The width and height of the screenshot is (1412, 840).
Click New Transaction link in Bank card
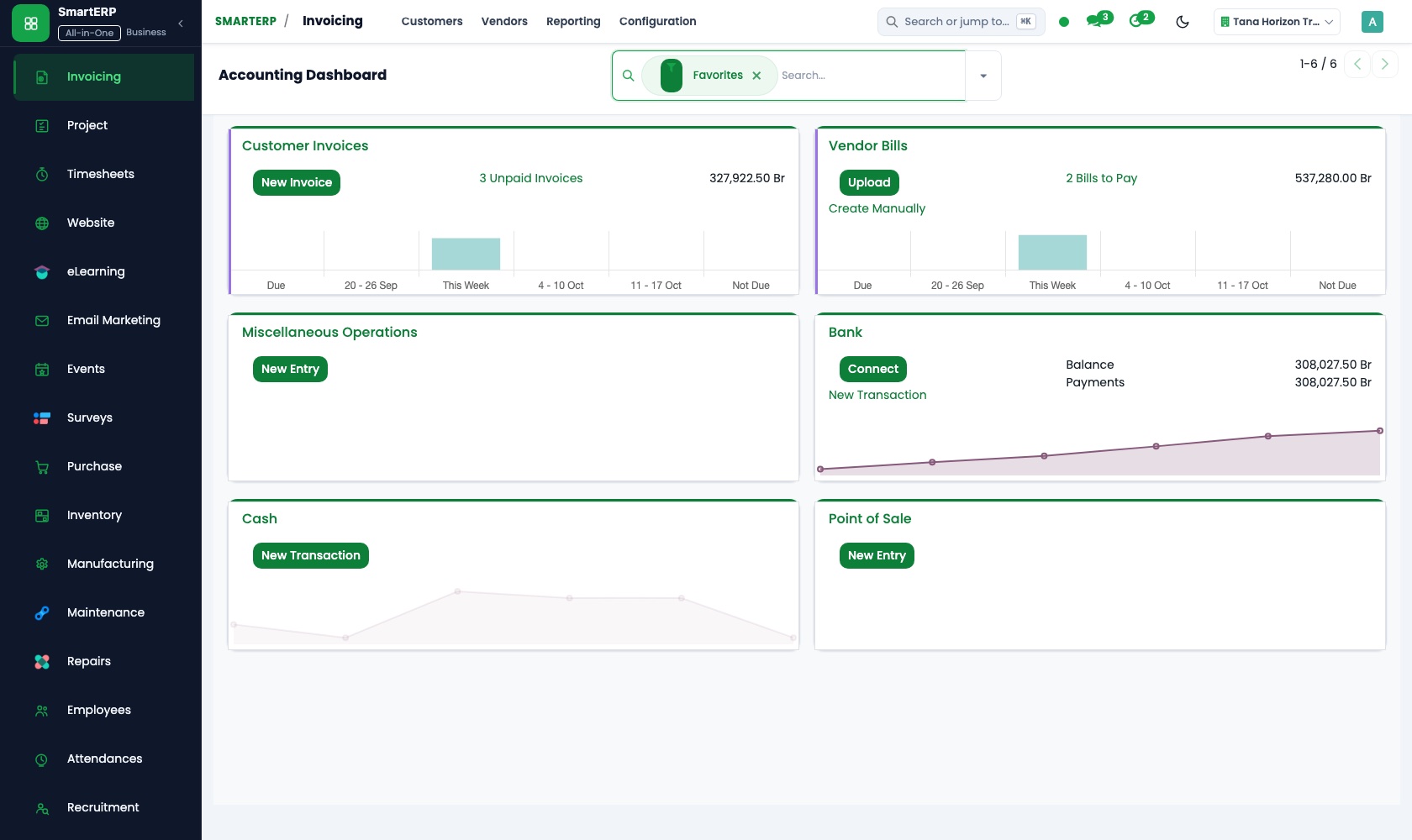877,395
